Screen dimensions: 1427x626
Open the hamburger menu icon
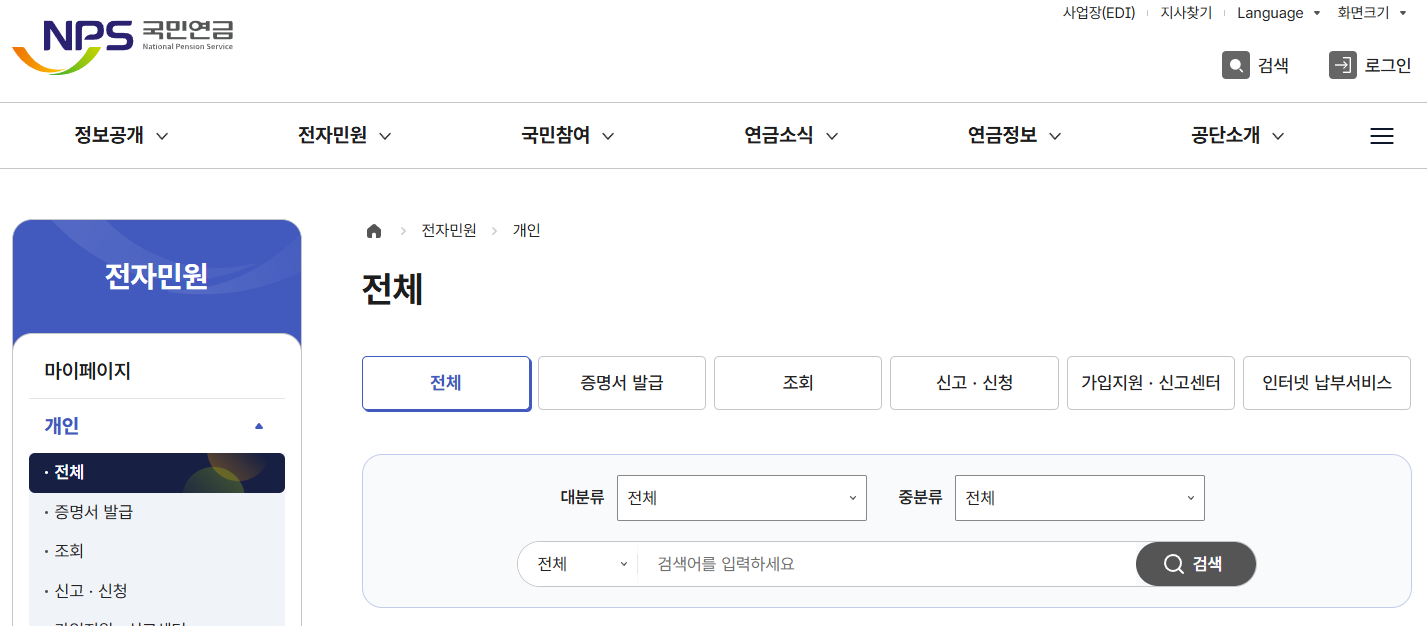pyautogui.click(x=1381, y=136)
